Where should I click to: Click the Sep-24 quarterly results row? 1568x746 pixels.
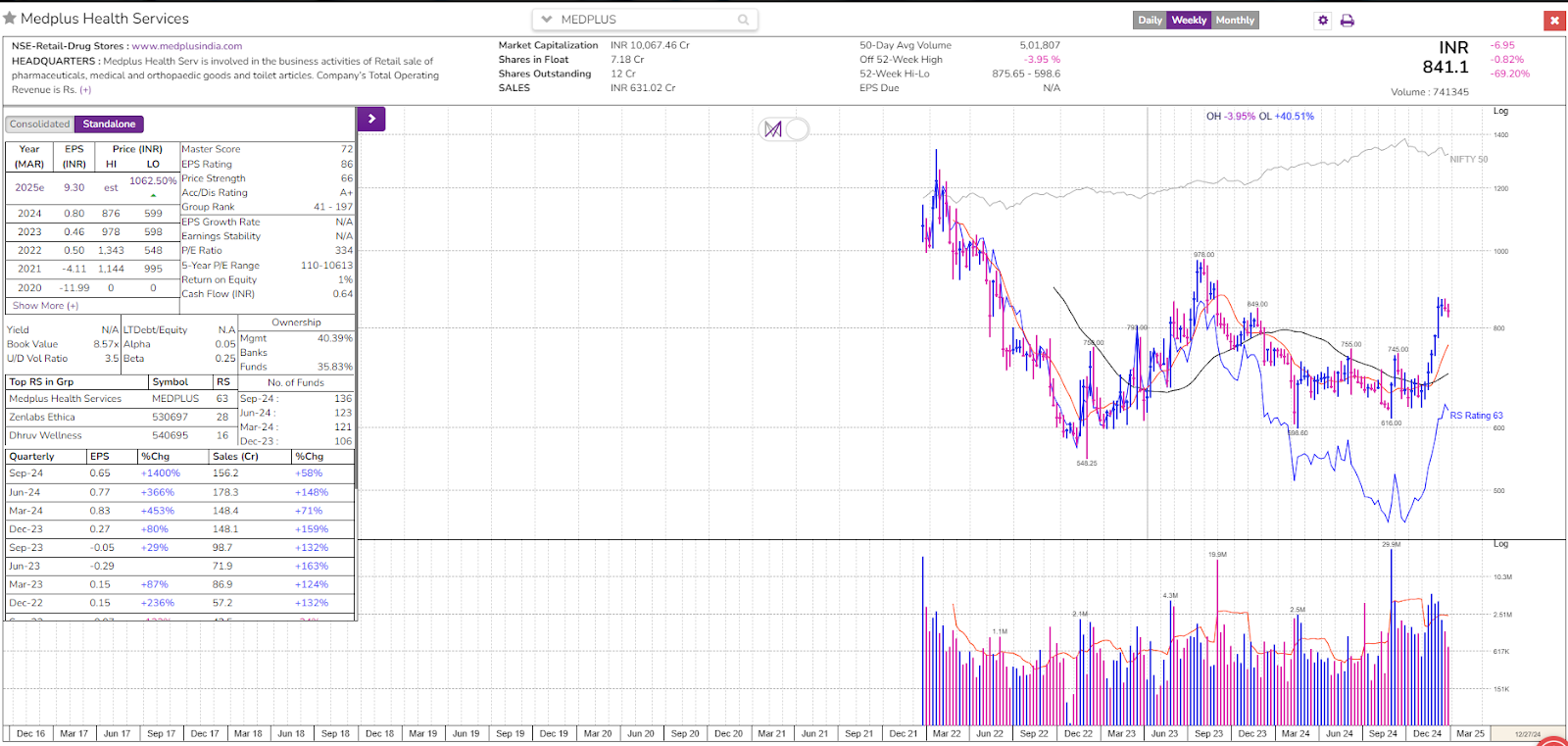(x=180, y=473)
